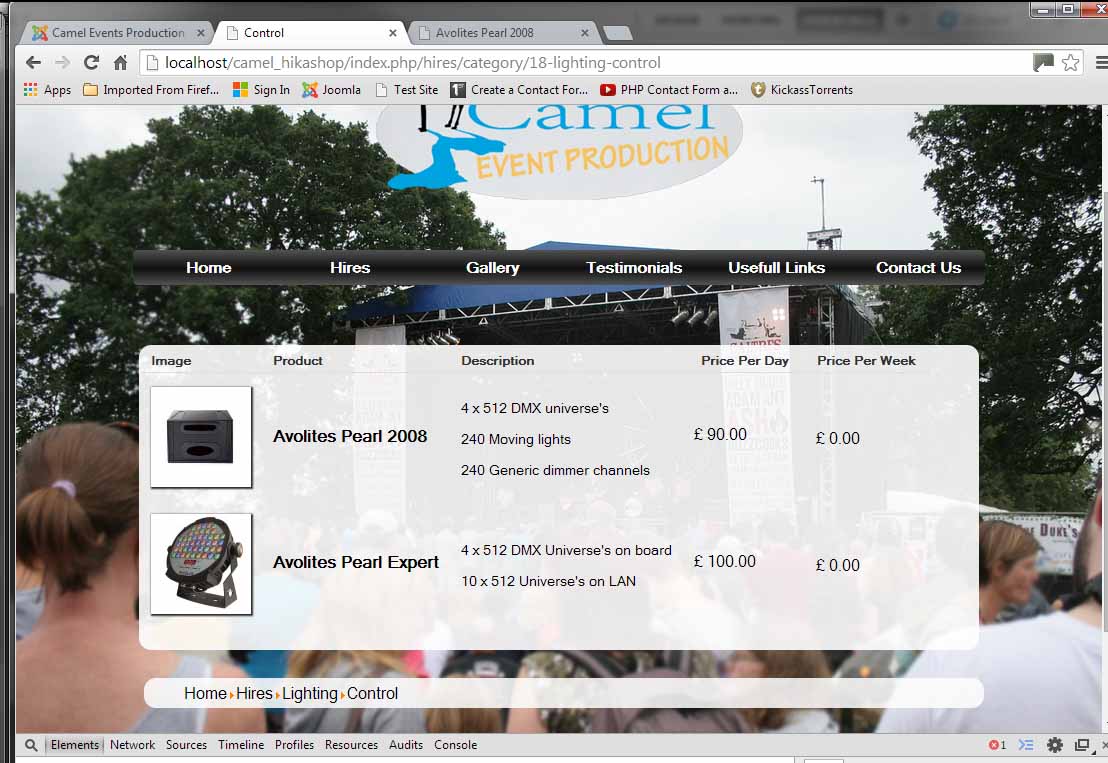
Task: Open the Test Site bookmark
Action: tap(407, 90)
